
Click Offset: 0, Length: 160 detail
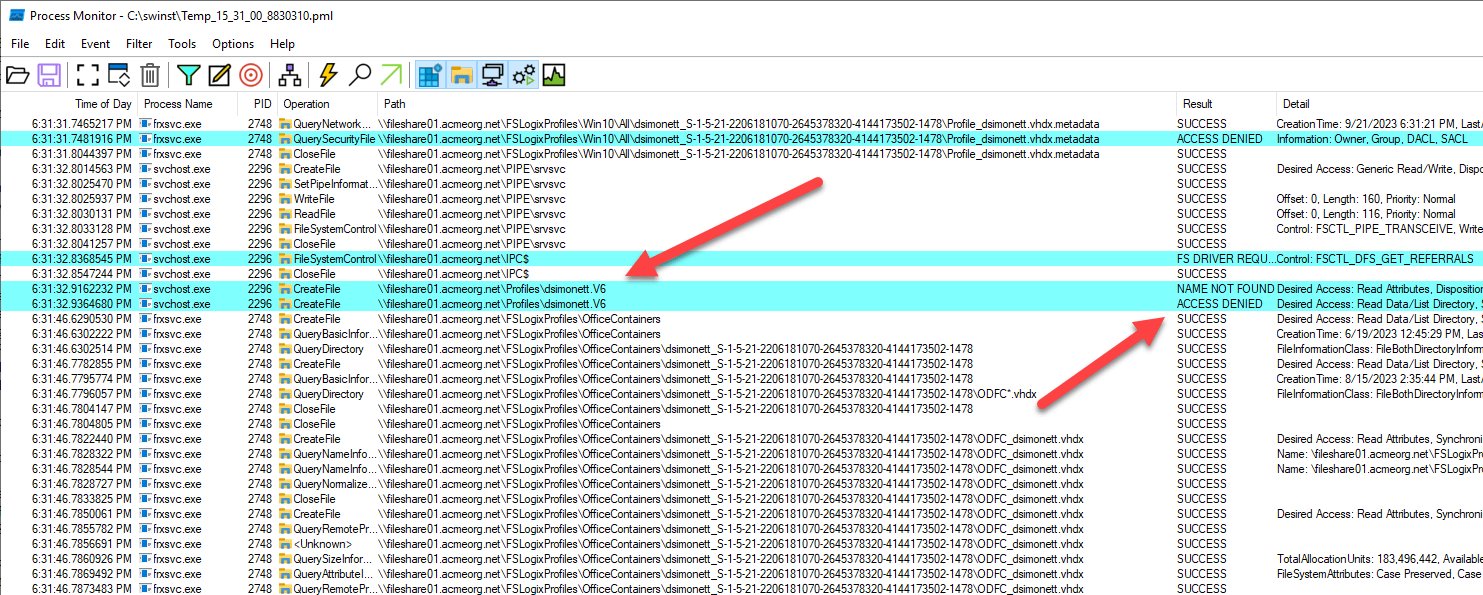[x=1366, y=199]
